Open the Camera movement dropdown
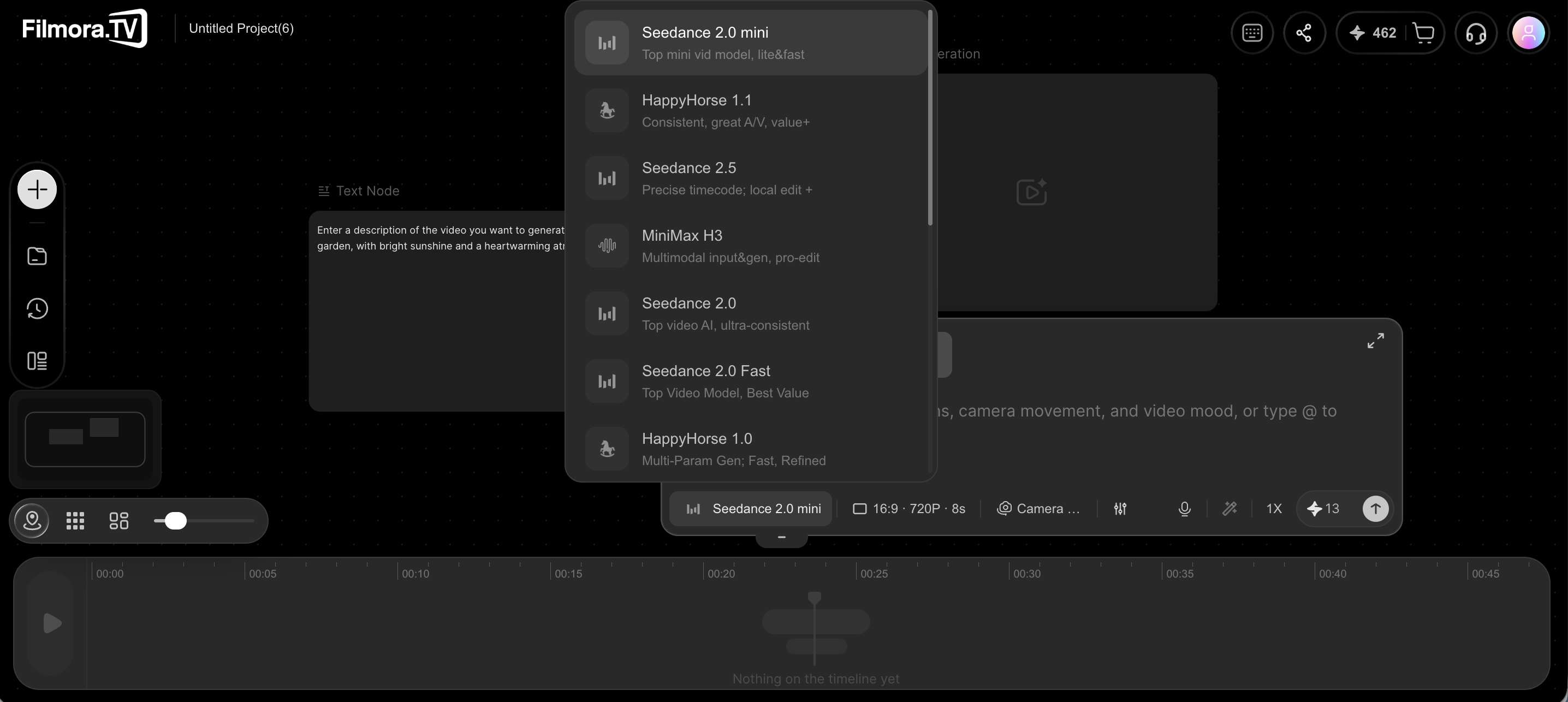1568x702 pixels. click(x=1038, y=508)
